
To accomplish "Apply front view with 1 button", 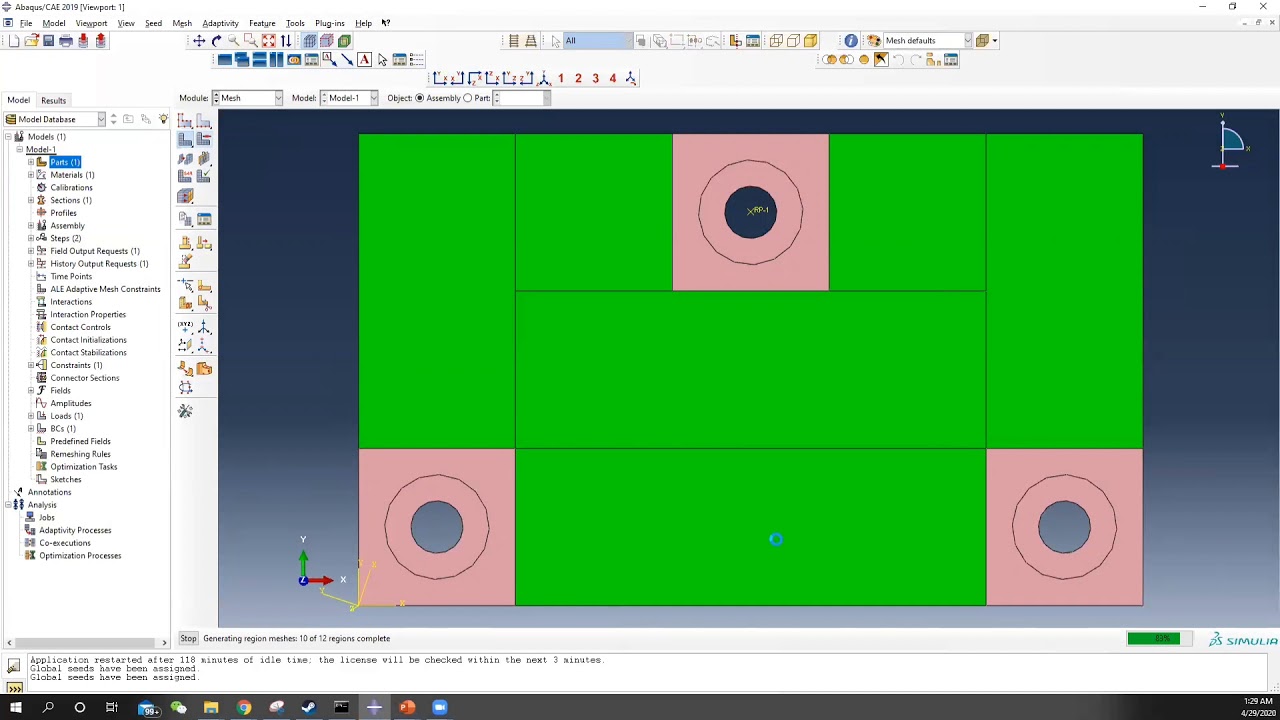I will 561,78.
